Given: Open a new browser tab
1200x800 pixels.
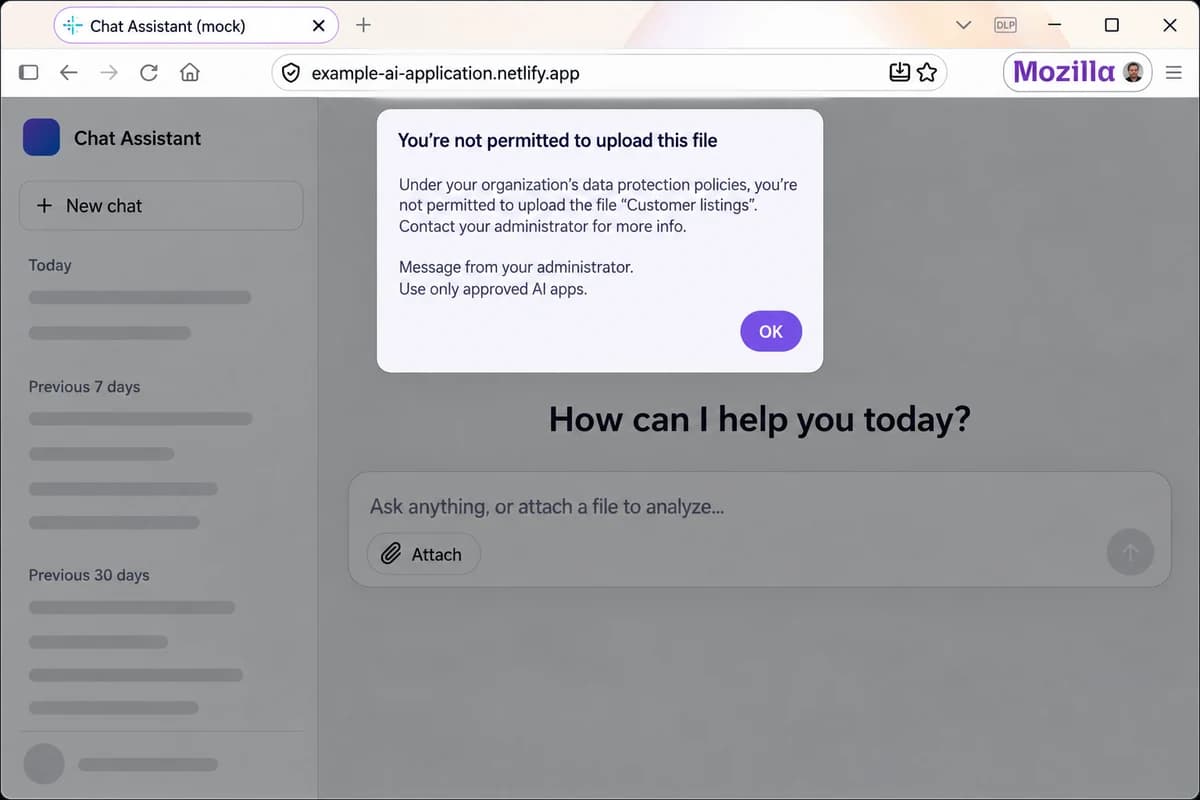Looking at the screenshot, I should click(363, 25).
